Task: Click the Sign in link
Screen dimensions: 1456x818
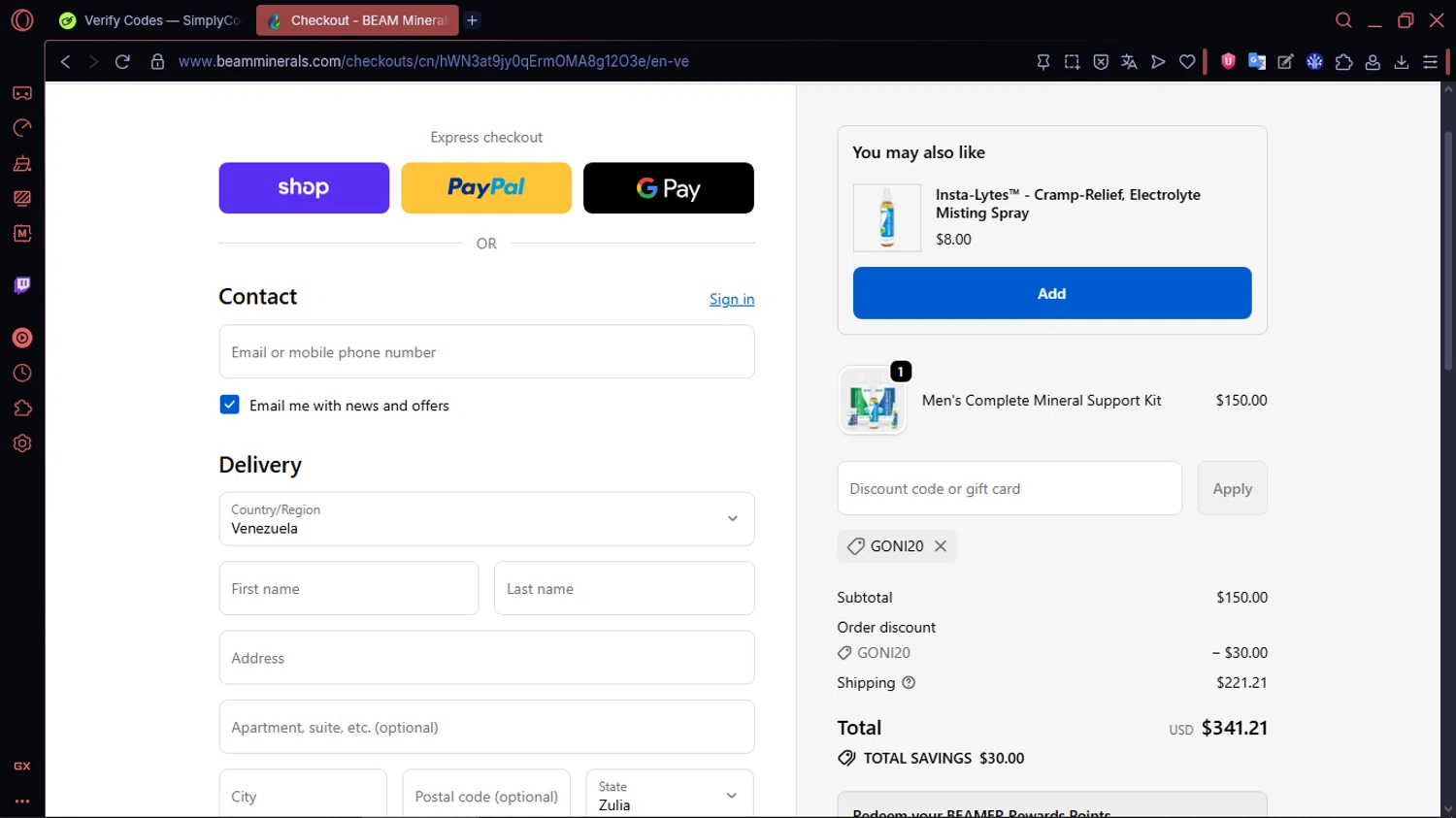Action: tap(732, 299)
